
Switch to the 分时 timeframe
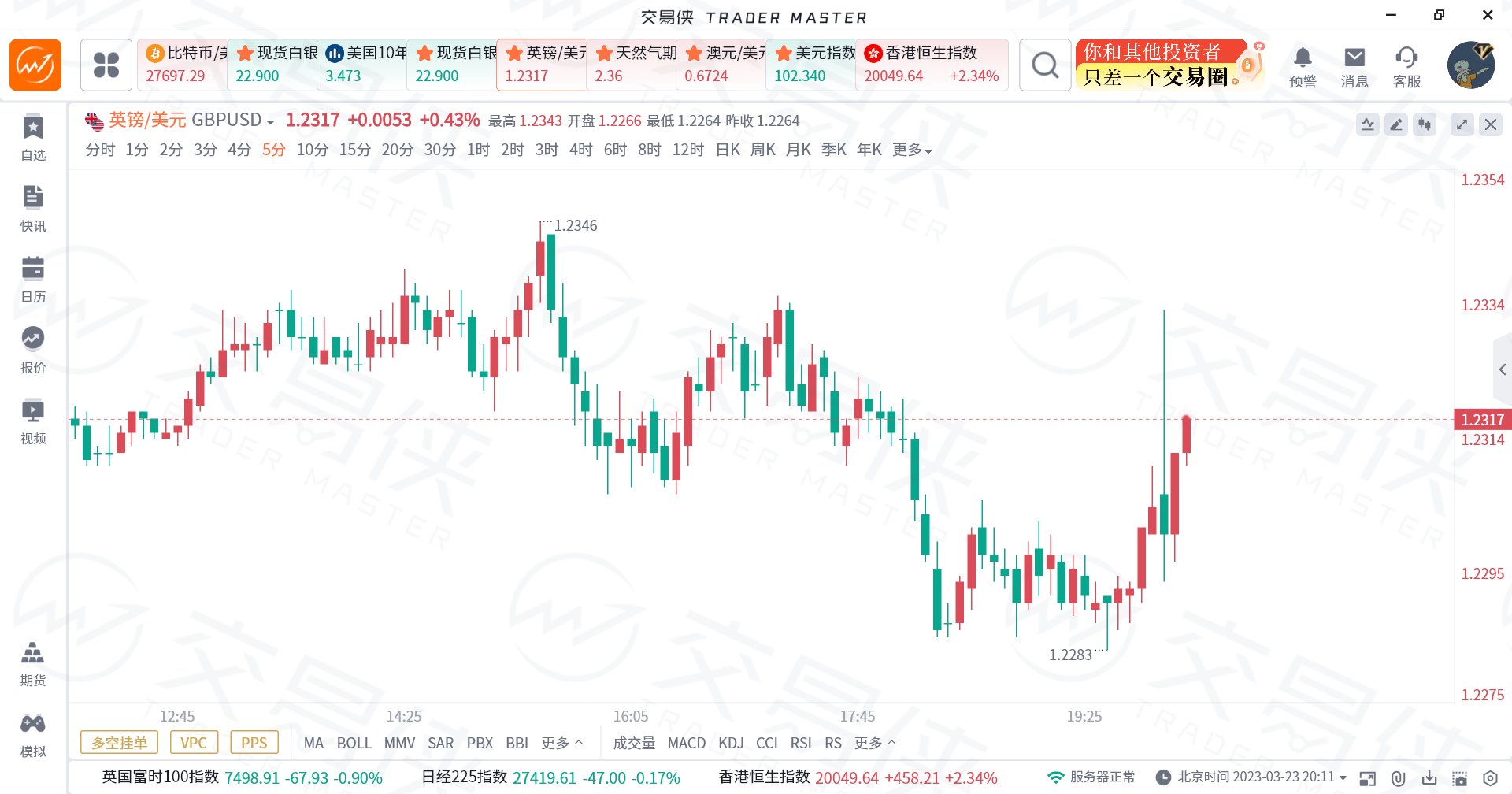click(100, 150)
